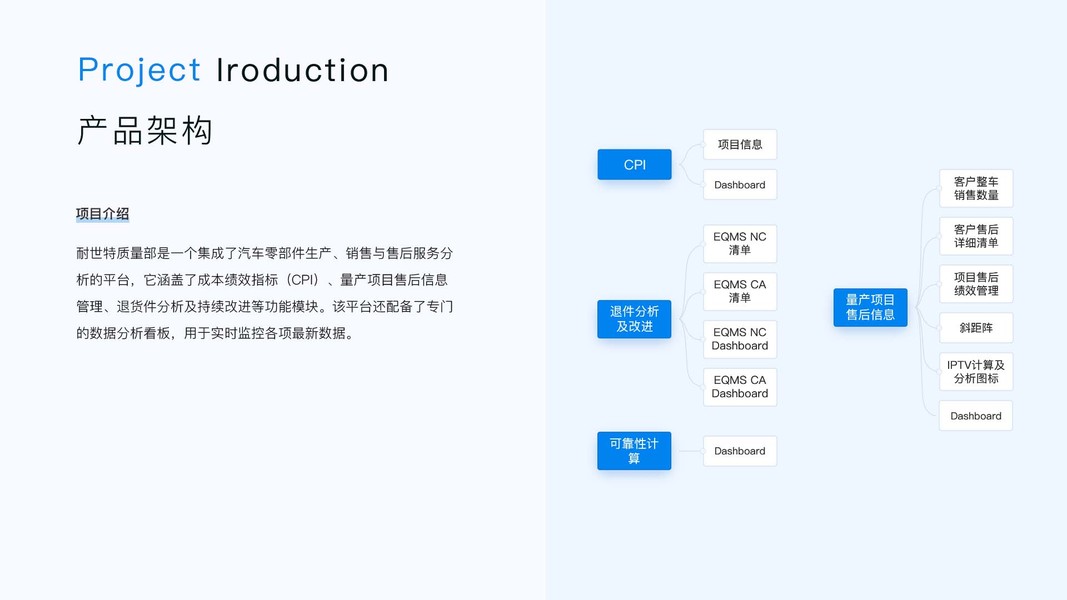1067x600 pixels.
Task: Click the Dashboard node beside CPI
Action: 740,184
